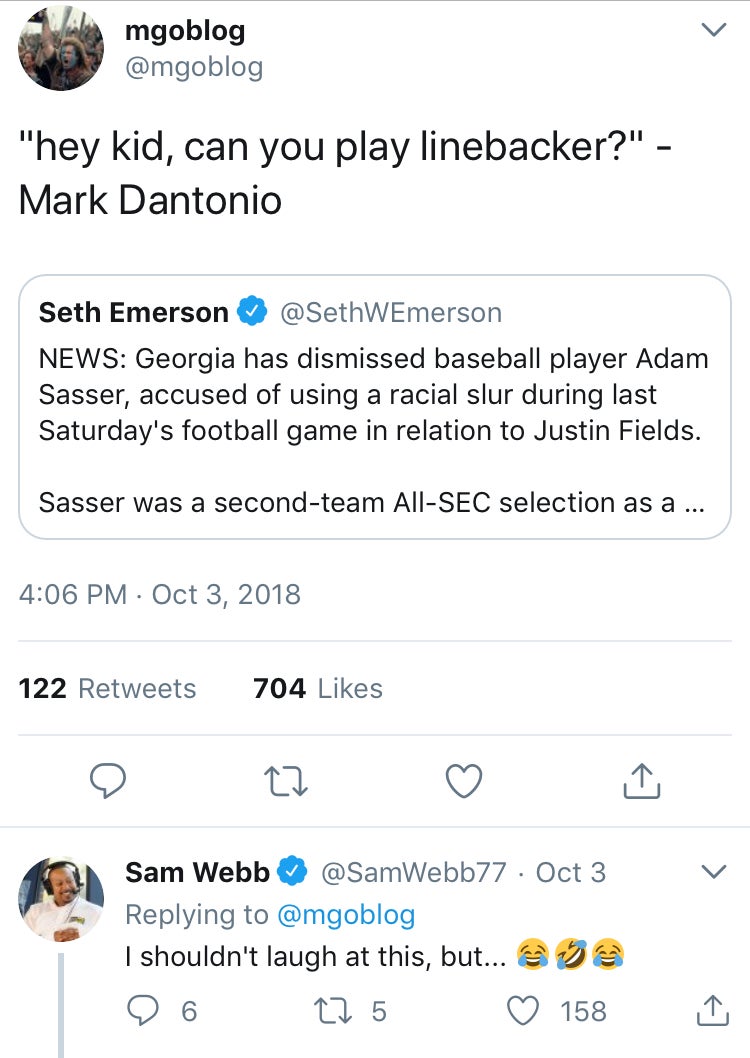
Task: Open Sam Webb's profile picture
Action: click(61, 899)
